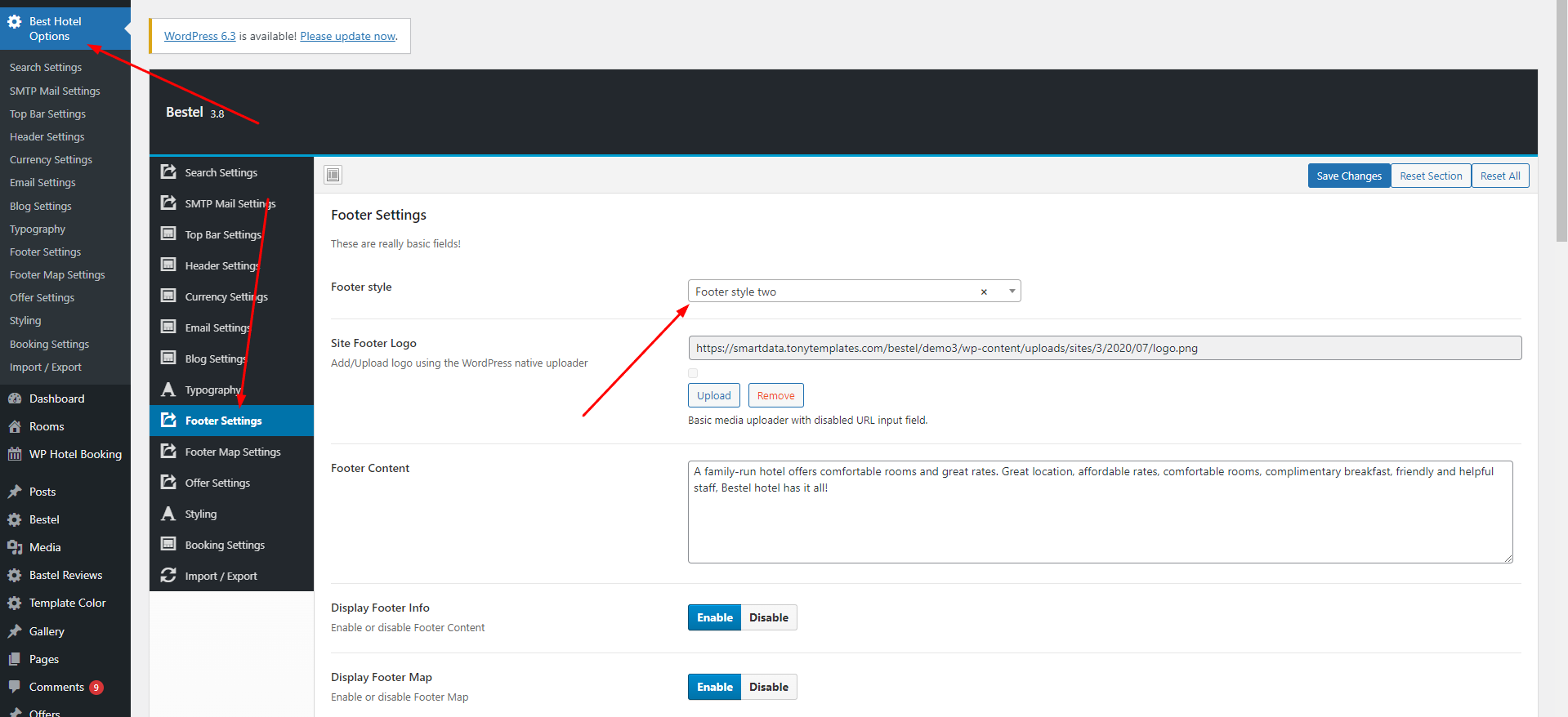Open Blog Settings in the WordPress submenu

tap(40, 207)
